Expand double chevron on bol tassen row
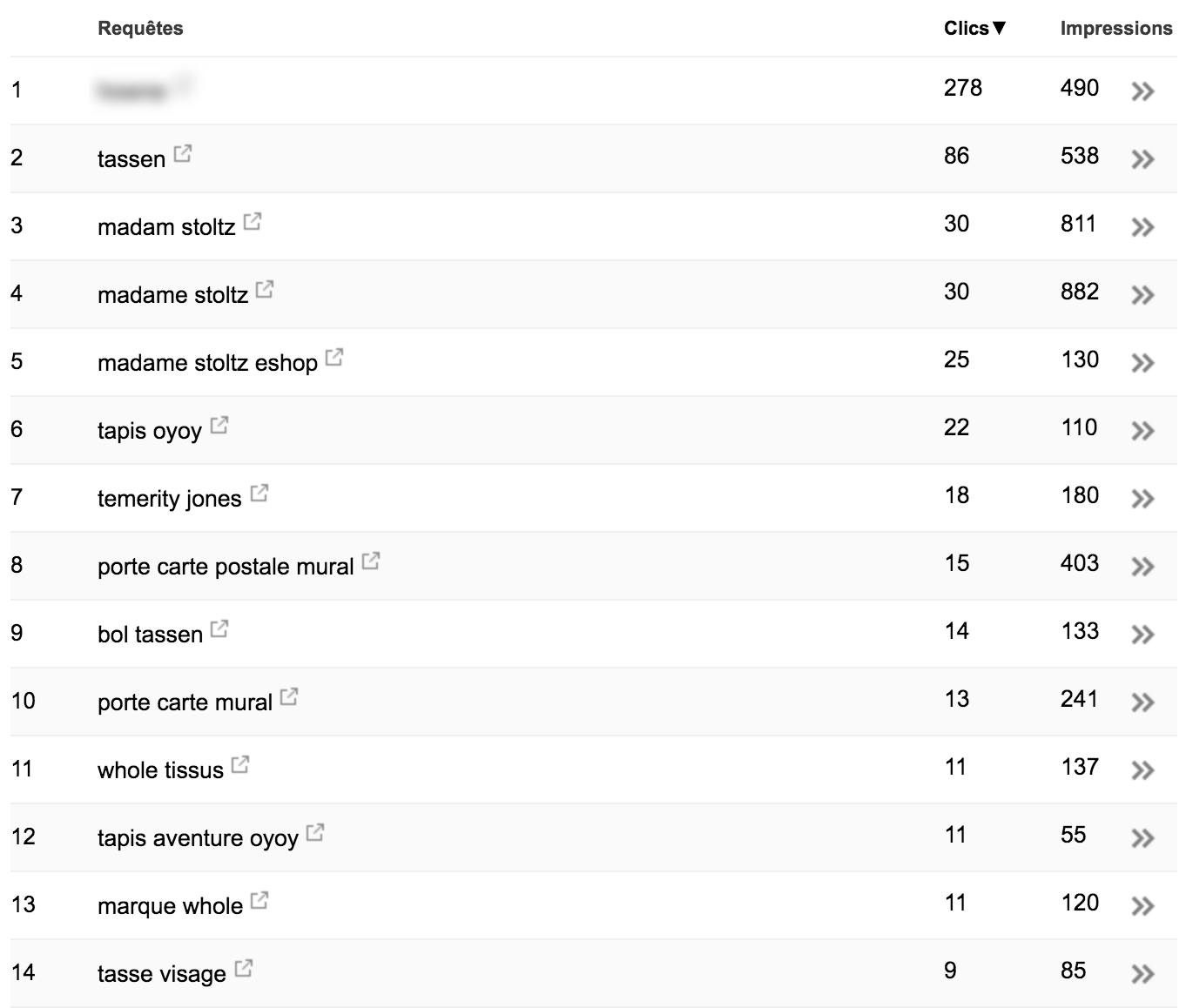 tap(1142, 634)
